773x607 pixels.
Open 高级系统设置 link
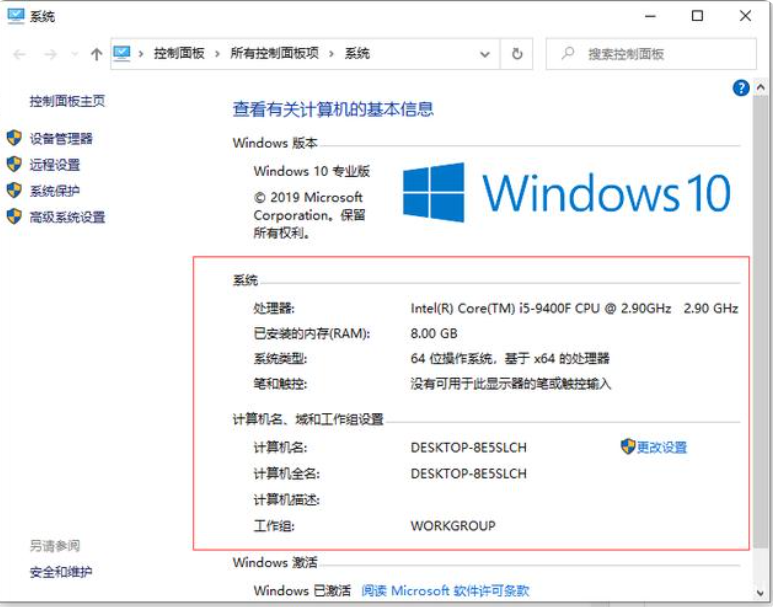[68, 217]
